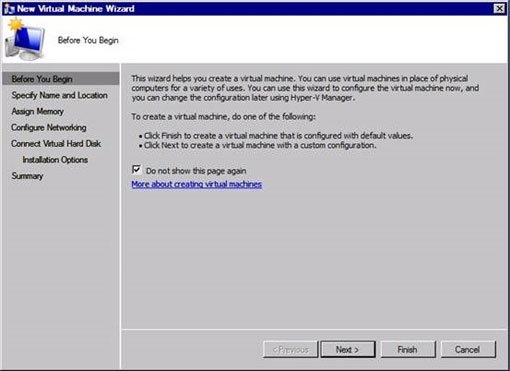
Task: Go to Specify Name and Location step
Action: [x=59, y=95]
